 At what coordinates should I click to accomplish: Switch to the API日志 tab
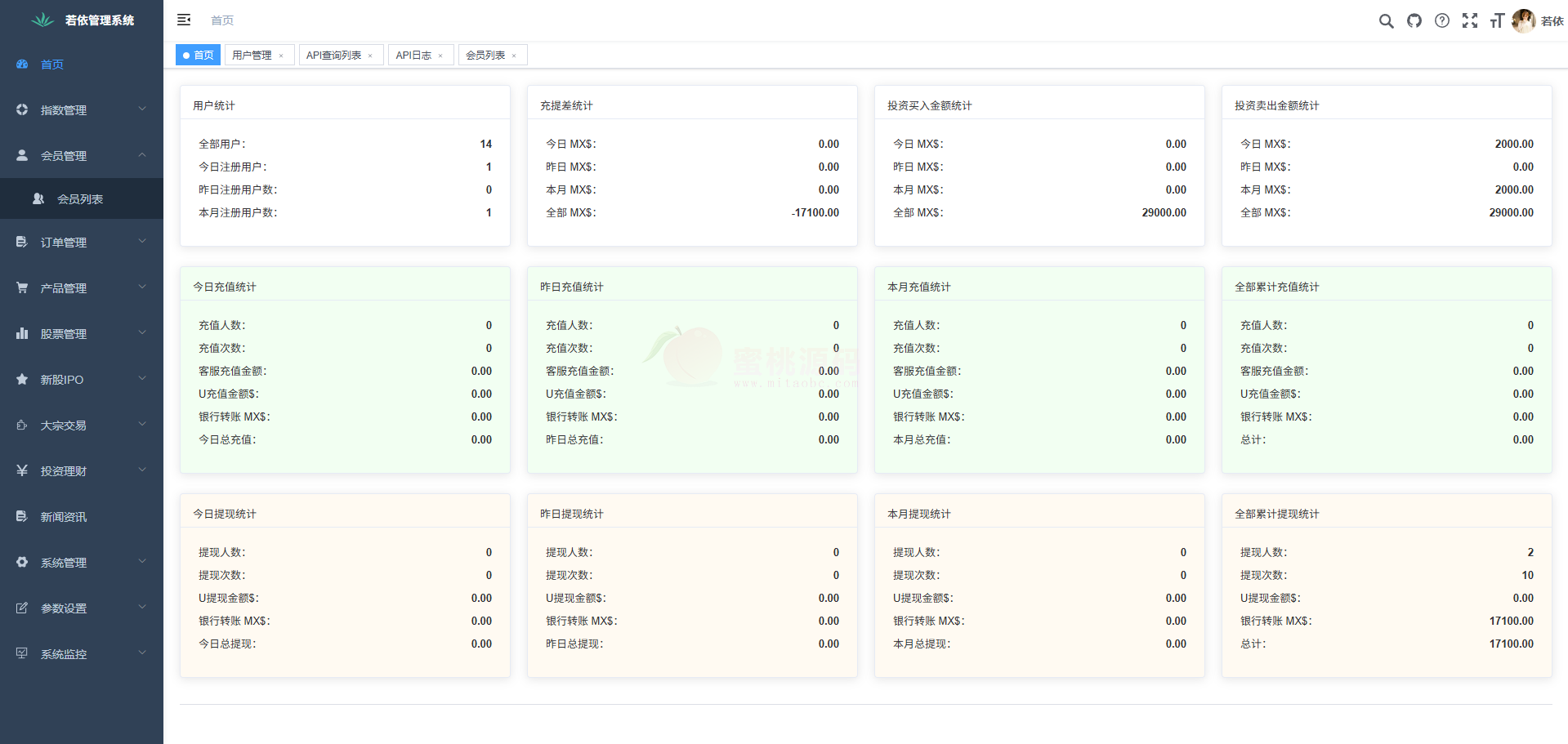[413, 56]
